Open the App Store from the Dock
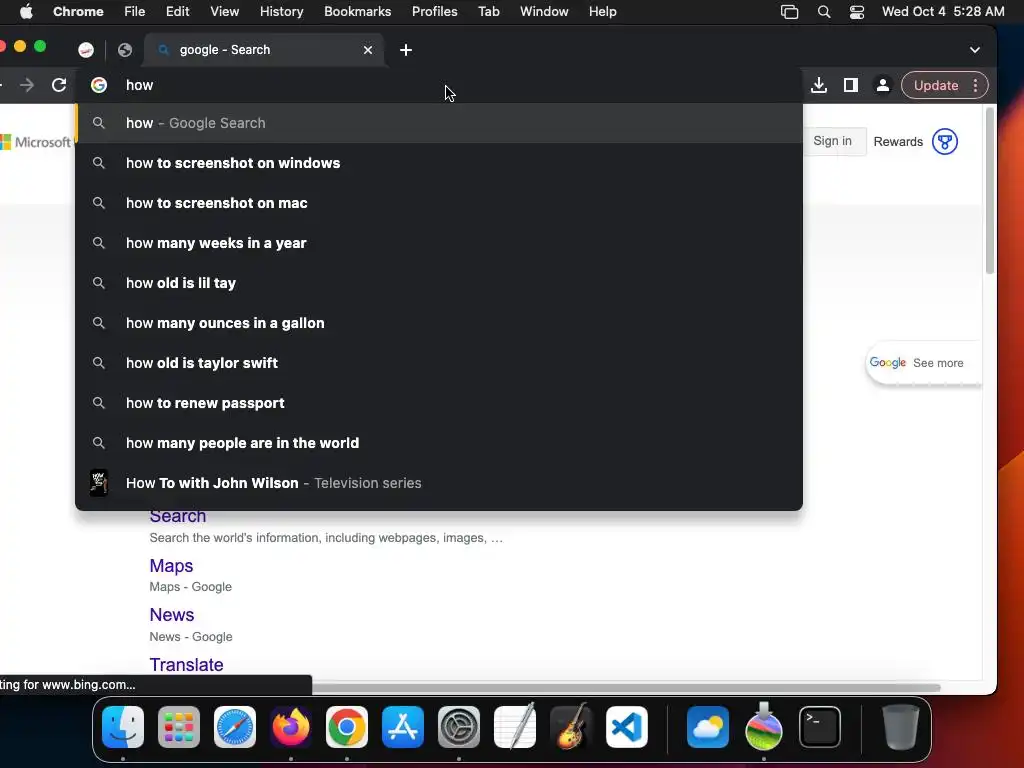 point(403,727)
